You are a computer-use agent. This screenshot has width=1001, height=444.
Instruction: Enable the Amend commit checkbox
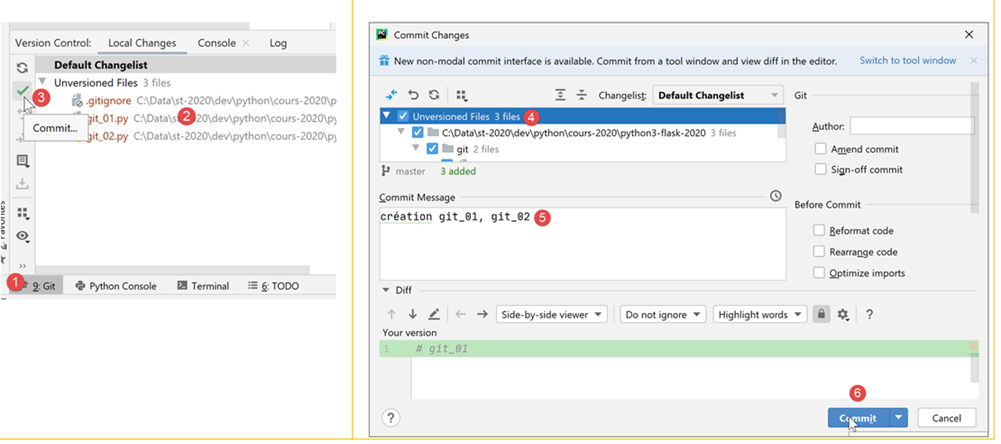pyautogui.click(x=821, y=149)
